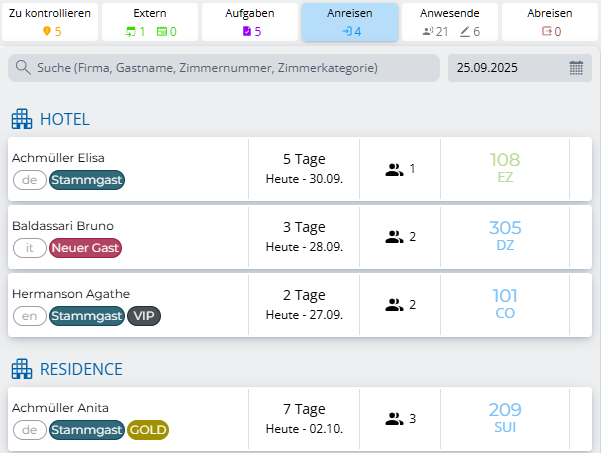This screenshot has width=601, height=453.
Task: Switch to the Zu kontrollieren tab
Action: (50, 21)
